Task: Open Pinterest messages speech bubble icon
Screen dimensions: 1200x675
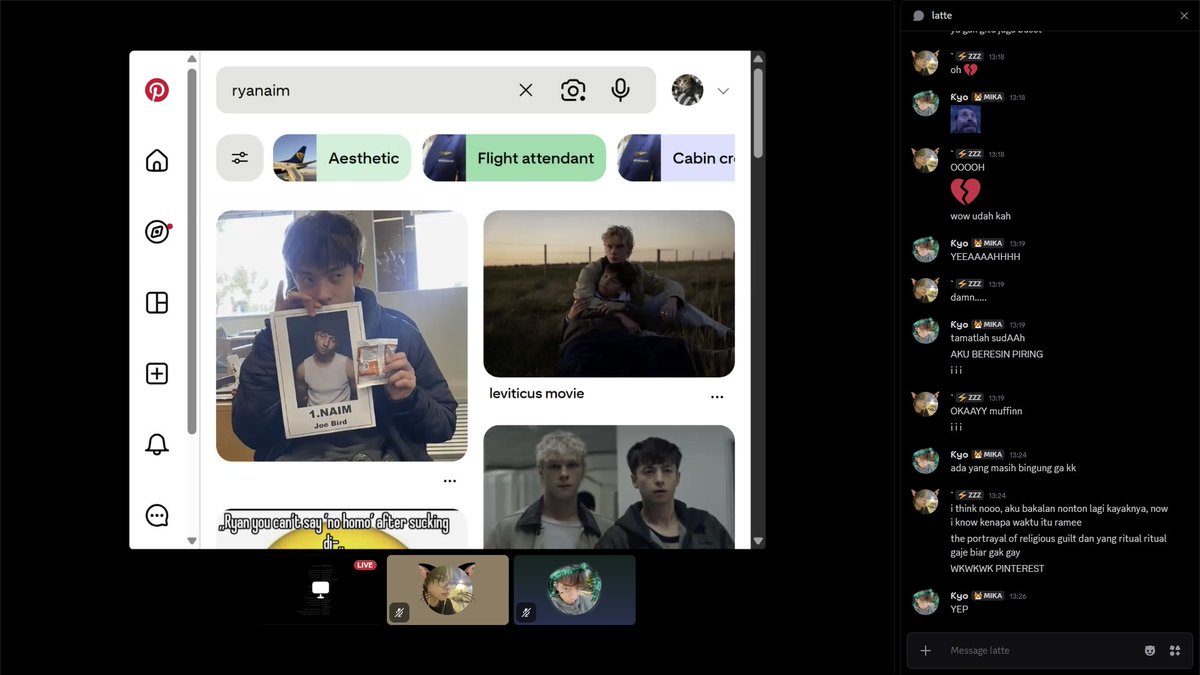Action: tap(157, 516)
